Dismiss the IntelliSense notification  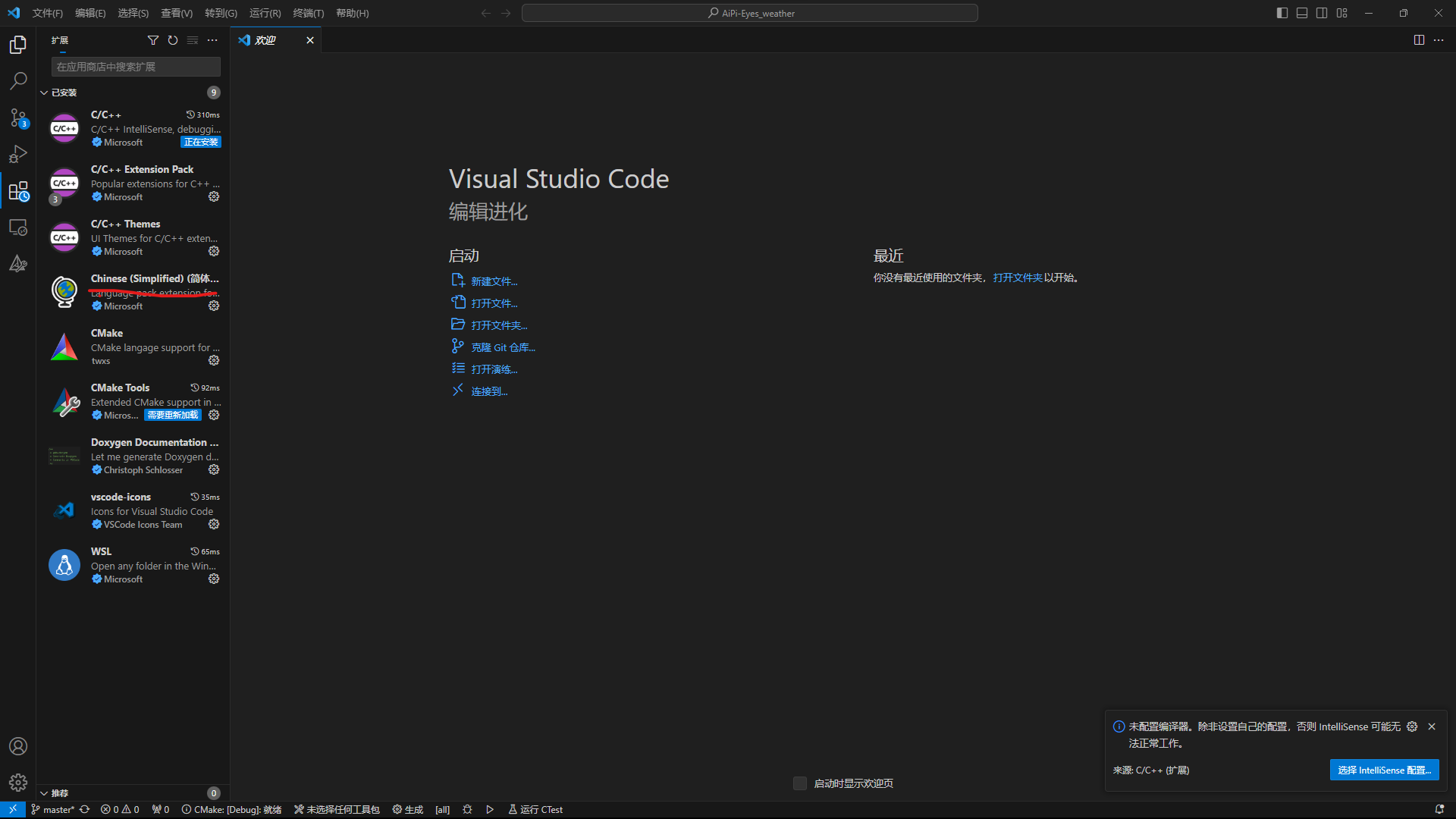coord(1432,726)
